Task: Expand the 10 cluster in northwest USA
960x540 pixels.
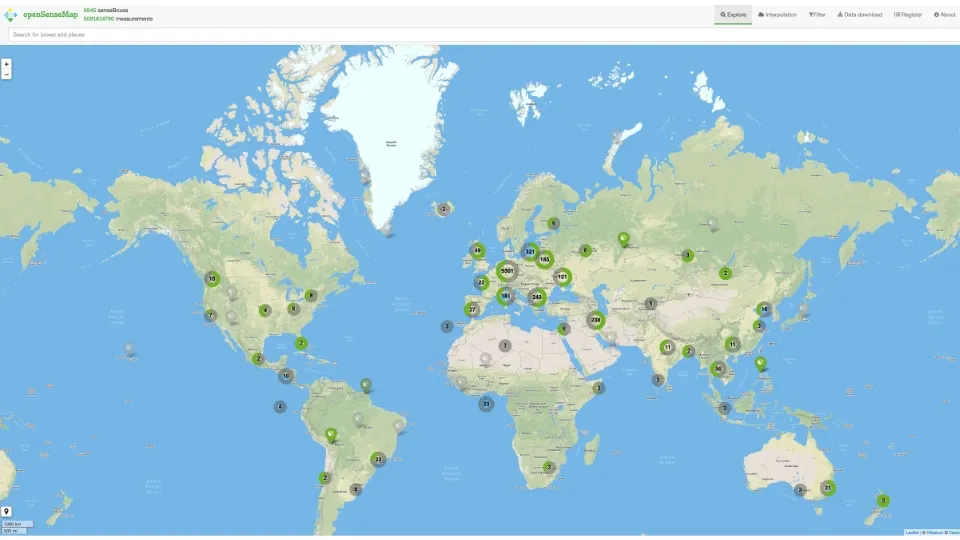Action: pos(212,279)
